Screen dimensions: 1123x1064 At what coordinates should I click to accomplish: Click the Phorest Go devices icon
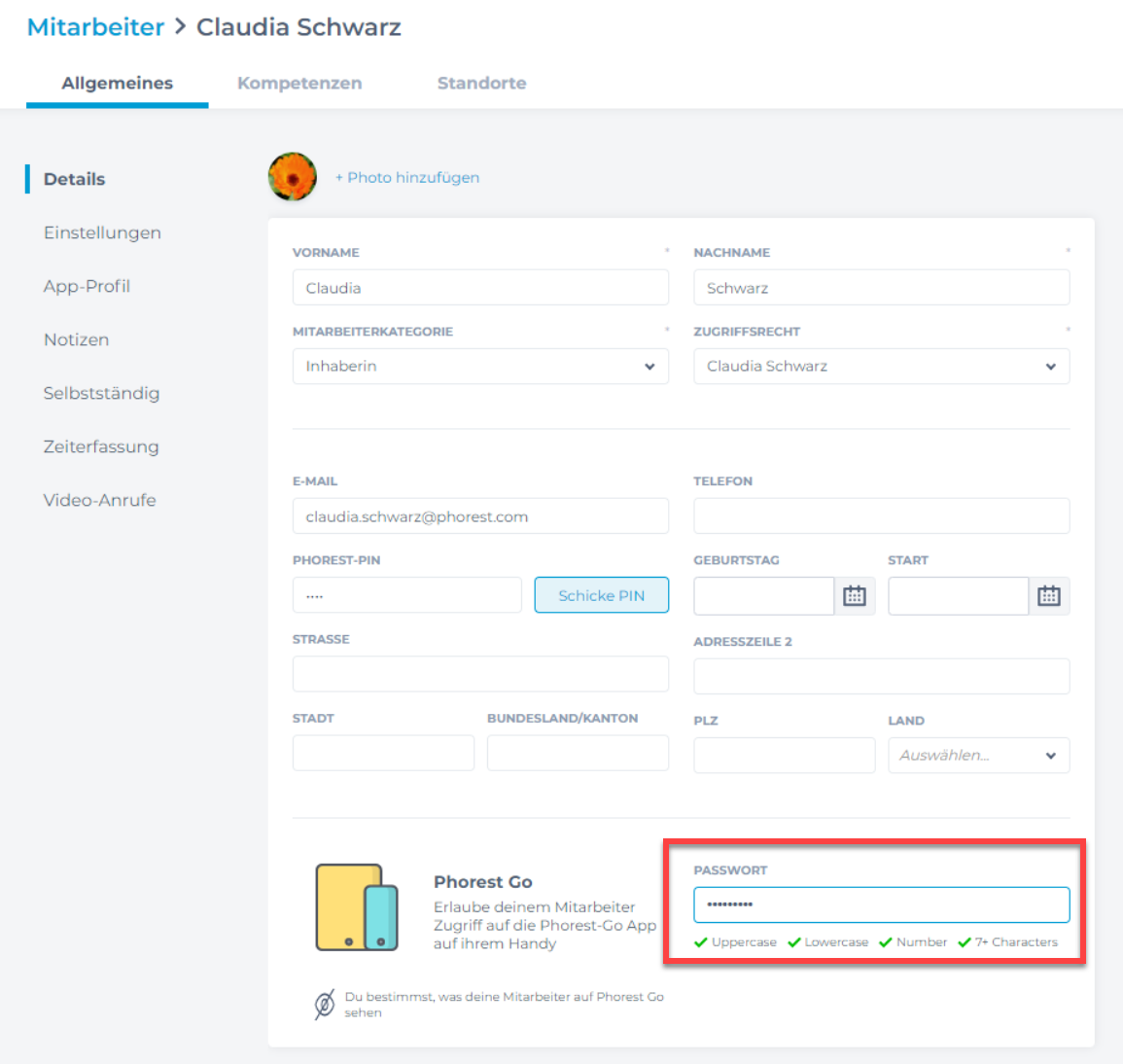(x=356, y=907)
